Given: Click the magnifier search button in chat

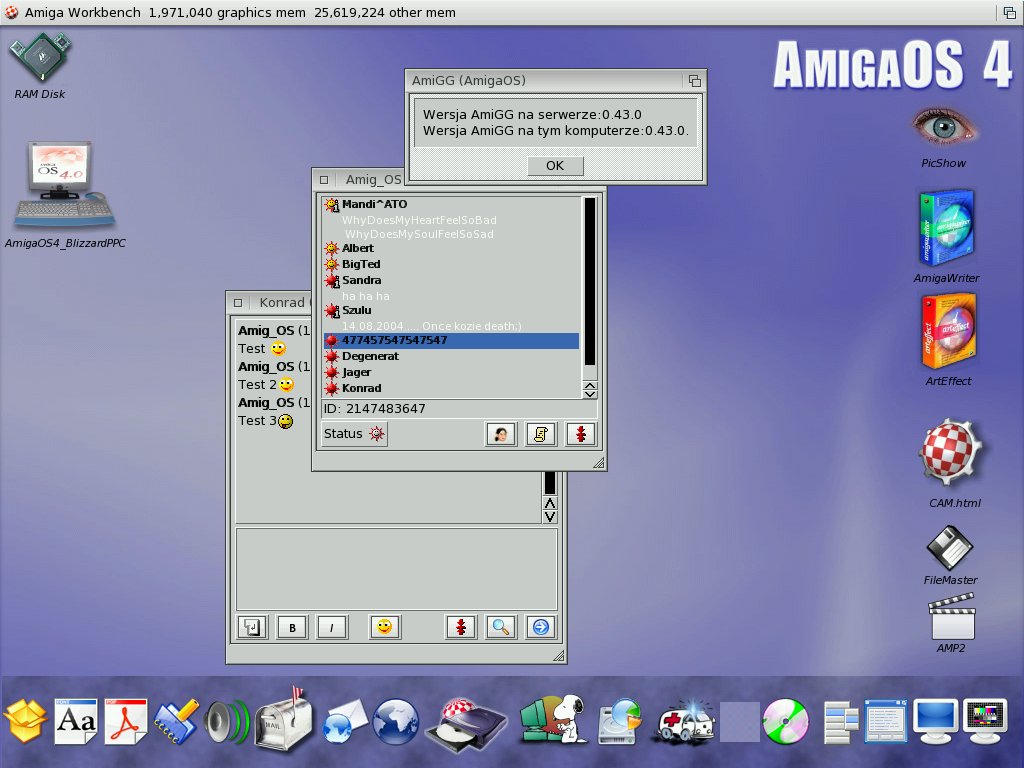Looking at the screenshot, I should click(501, 627).
